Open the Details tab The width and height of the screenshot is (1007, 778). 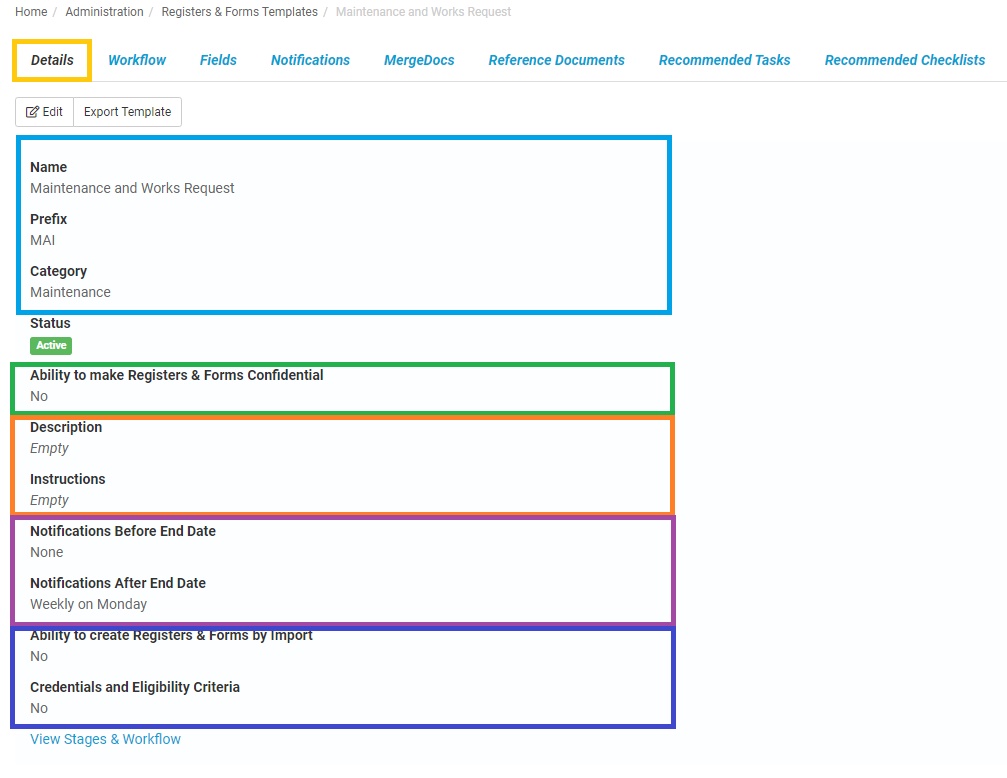(x=52, y=60)
